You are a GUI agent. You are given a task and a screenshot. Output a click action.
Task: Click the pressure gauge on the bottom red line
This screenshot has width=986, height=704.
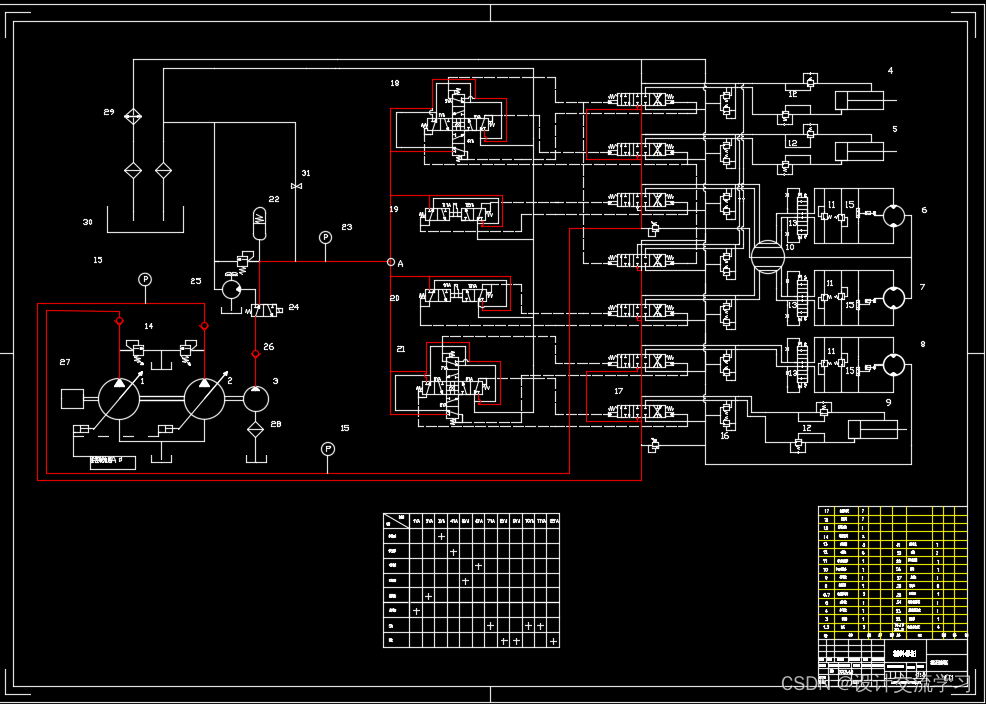pyautogui.click(x=328, y=449)
